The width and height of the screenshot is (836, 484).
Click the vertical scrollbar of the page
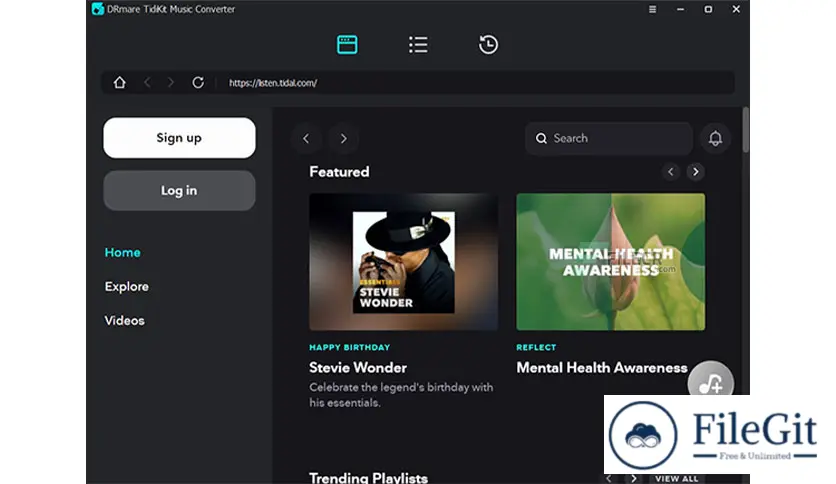[x=745, y=130]
